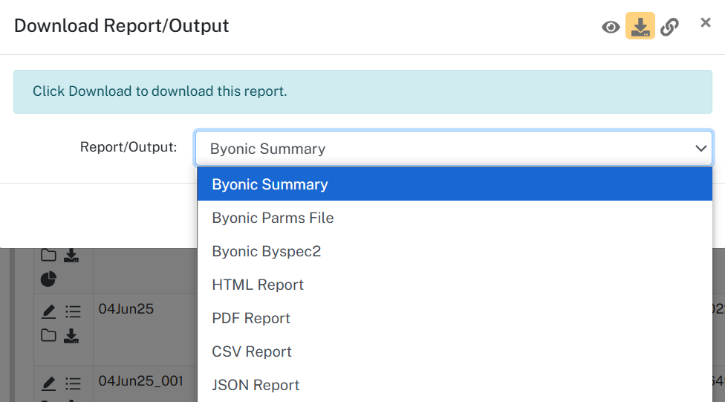Choose Byonic Byspec2 from the list

(x=455, y=251)
